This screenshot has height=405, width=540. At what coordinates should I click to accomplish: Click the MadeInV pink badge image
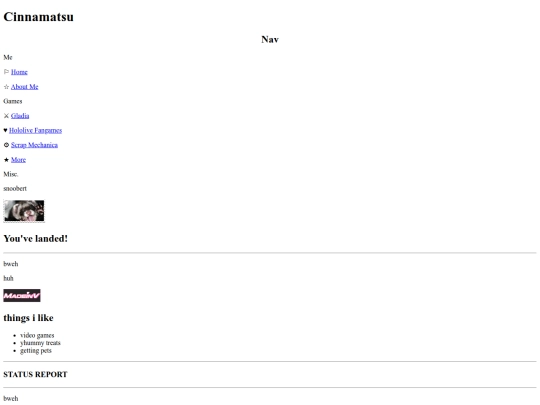point(22,295)
